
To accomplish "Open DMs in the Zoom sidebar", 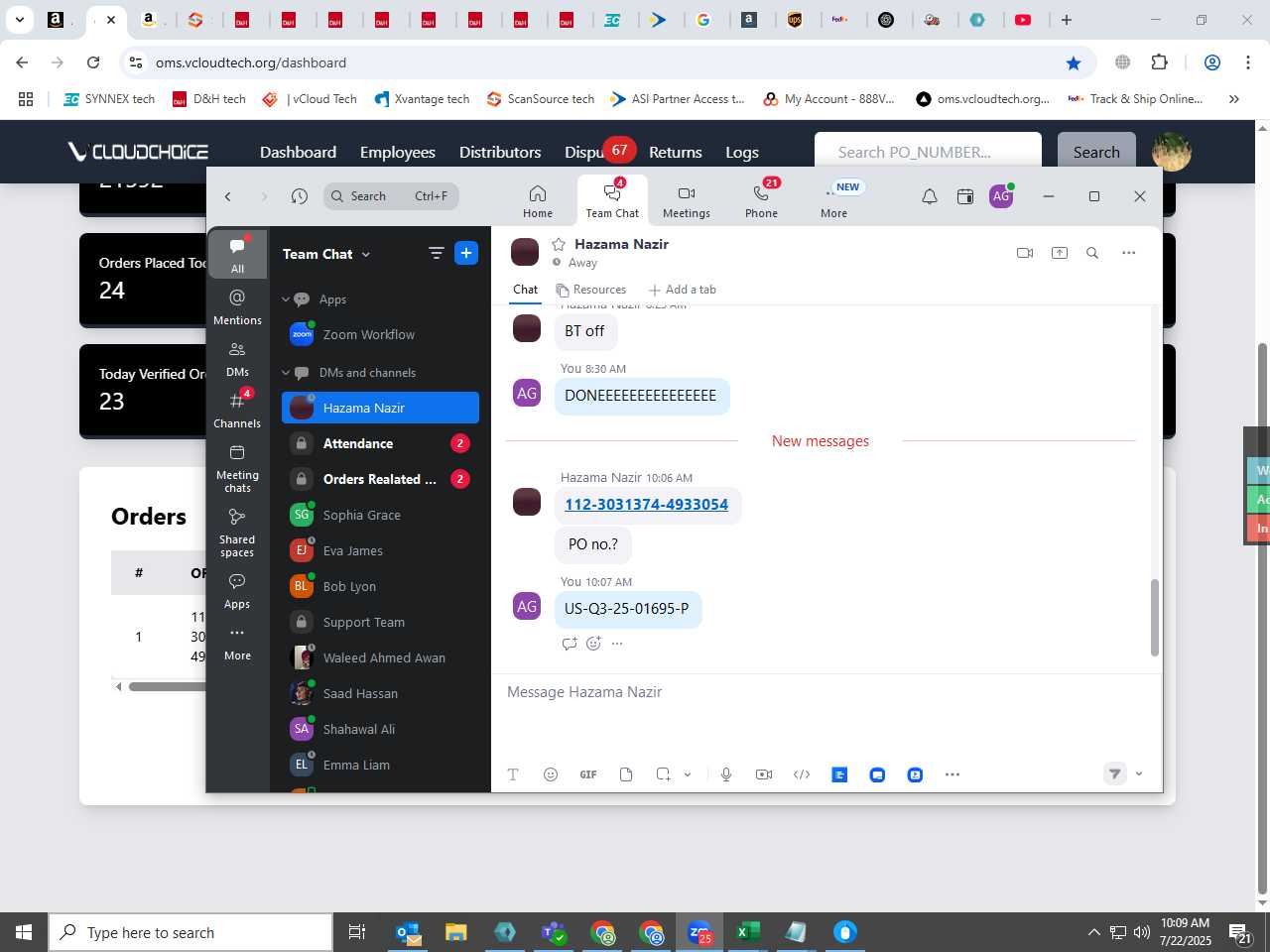I will click(237, 358).
